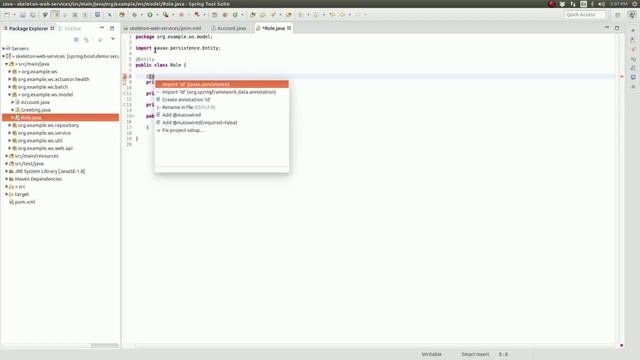Viewport: 640px width, 360px height.
Task: Select org.example.ws.service package
Action: 44,133
